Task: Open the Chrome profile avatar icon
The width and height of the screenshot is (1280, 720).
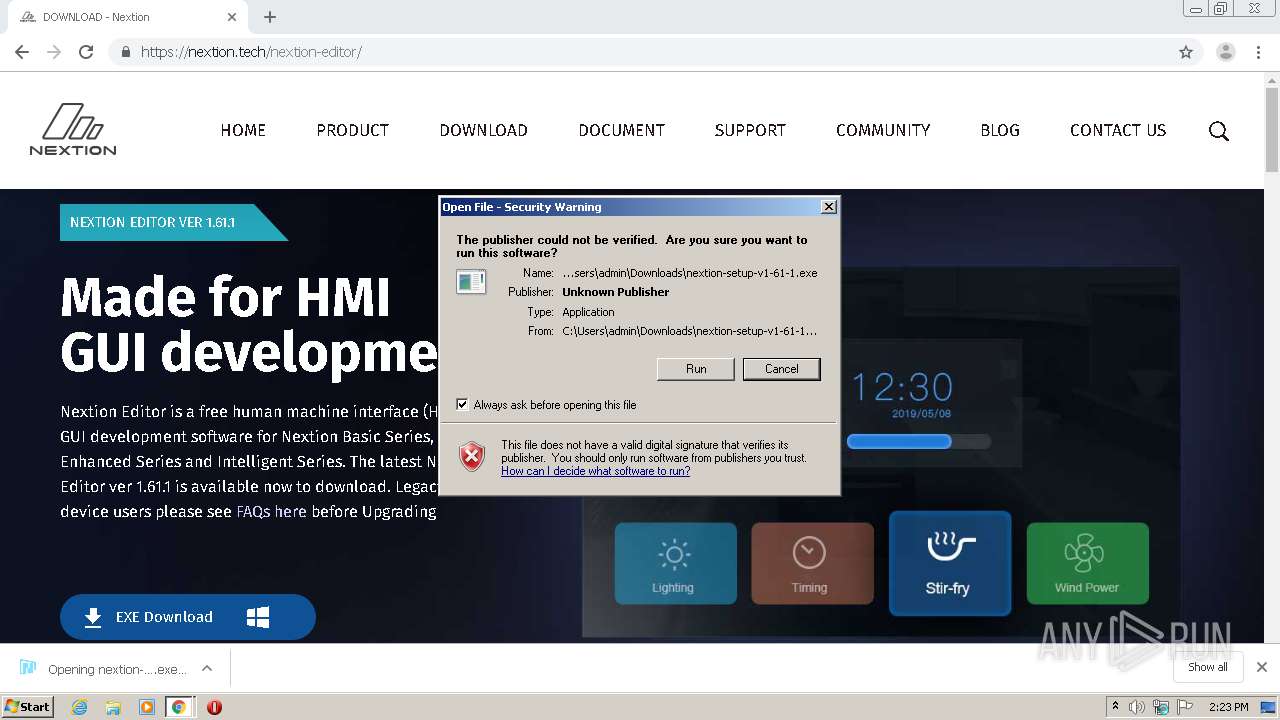Action: 1225,52
